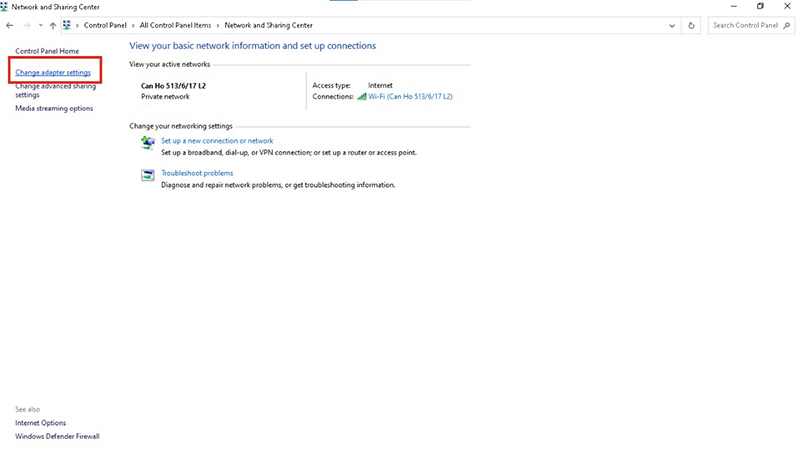Screen dimensions: 800x450
Task: Go up one level with Up arrow
Action: [x=52, y=25]
